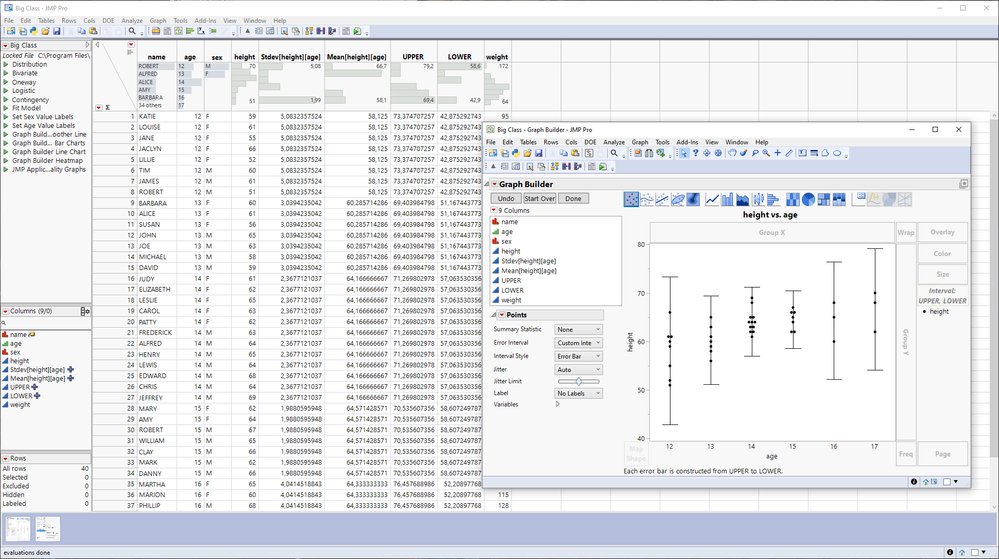Open DOE menu in main window
The image size is (999, 559).
click(108, 20)
